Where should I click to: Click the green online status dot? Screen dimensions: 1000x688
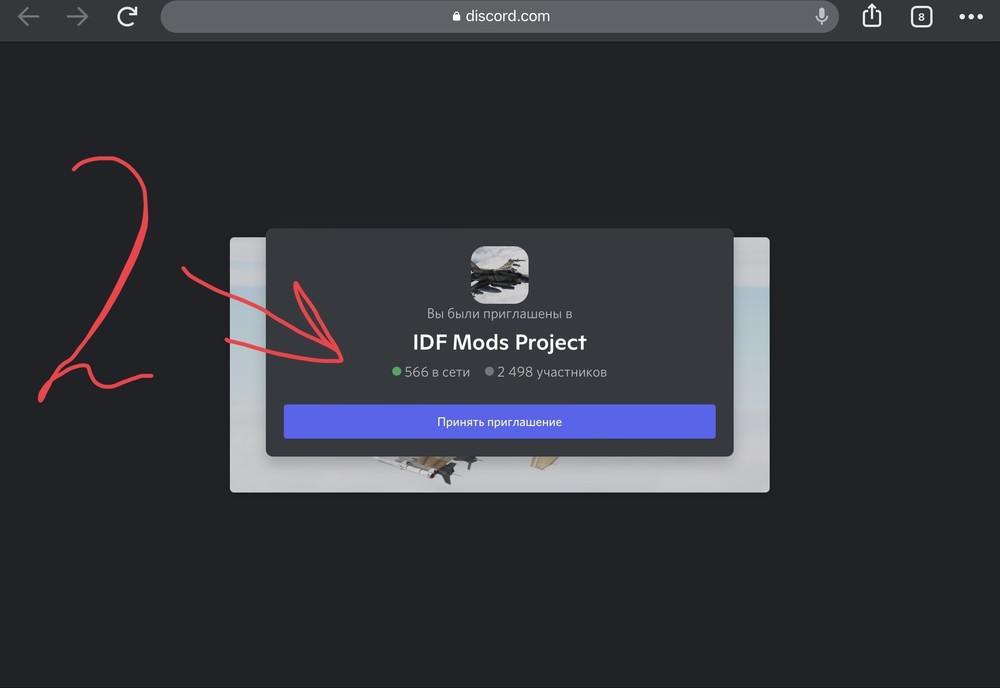tap(396, 371)
